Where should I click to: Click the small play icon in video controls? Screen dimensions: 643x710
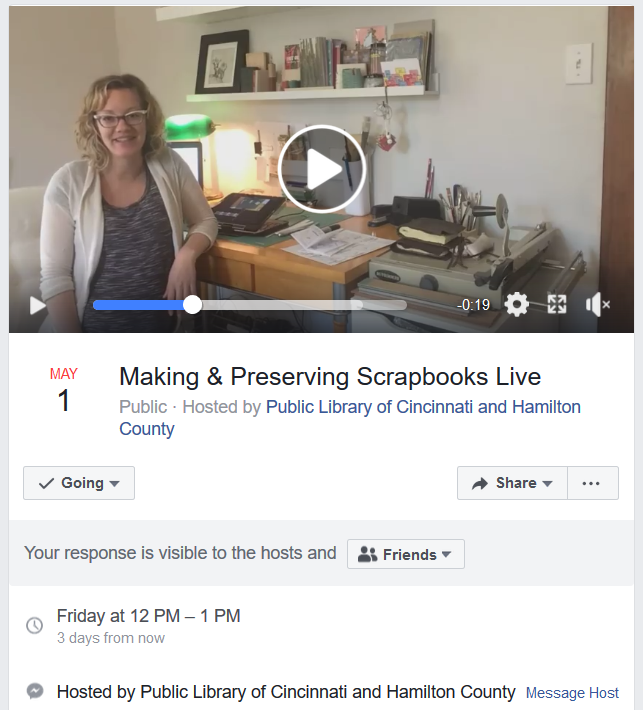click(x=38, y=305)
